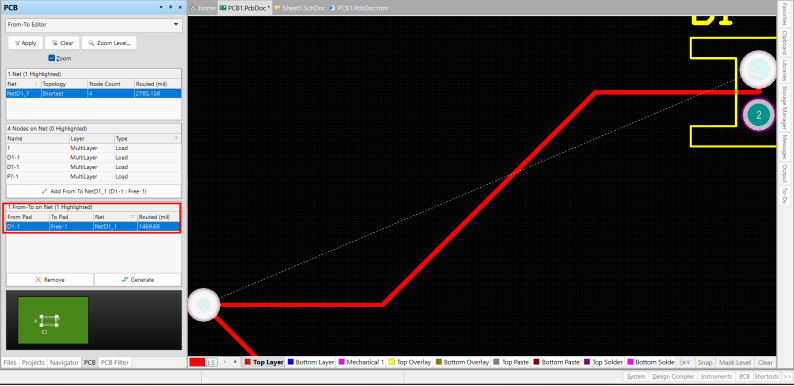Open the Projects panel tab
The height and width of the screenshot is (386, 794).
pyautogui.click(x=33, y=363)
